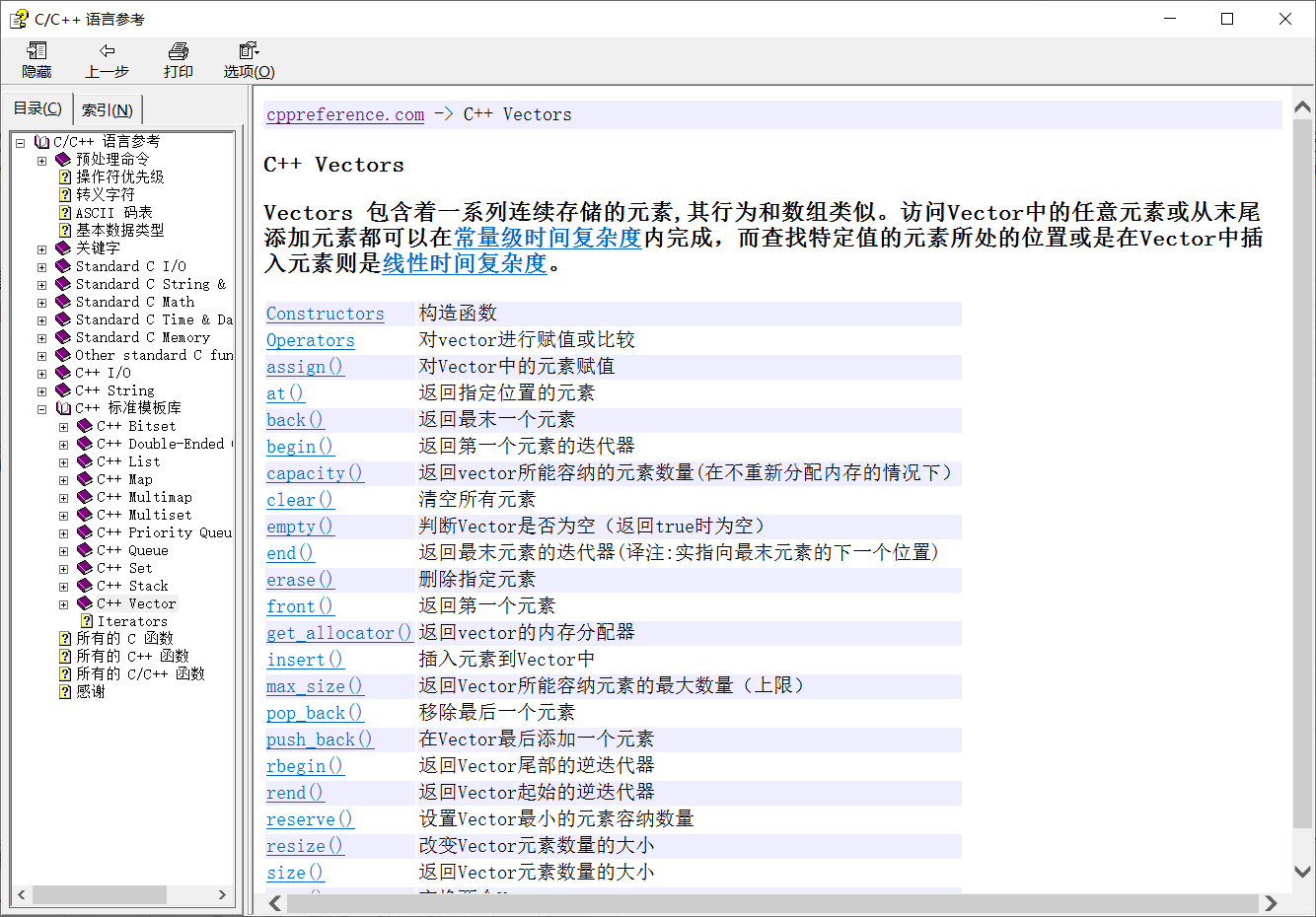
Task: Click the book icon beside C++ Stack
Action: pyautogui.click(x=85, y=586)
